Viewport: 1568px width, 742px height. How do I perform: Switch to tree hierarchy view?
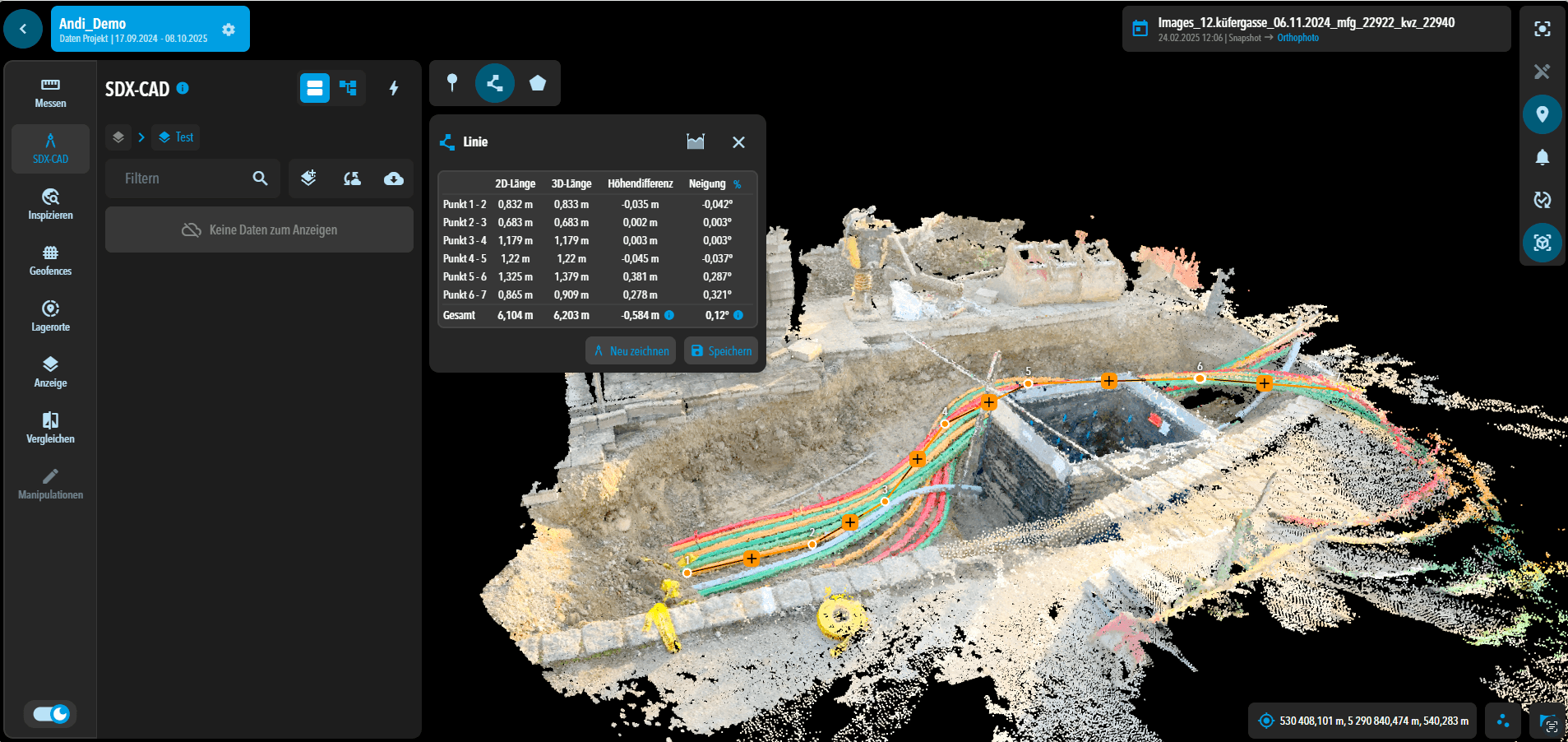tap(349, 88)
